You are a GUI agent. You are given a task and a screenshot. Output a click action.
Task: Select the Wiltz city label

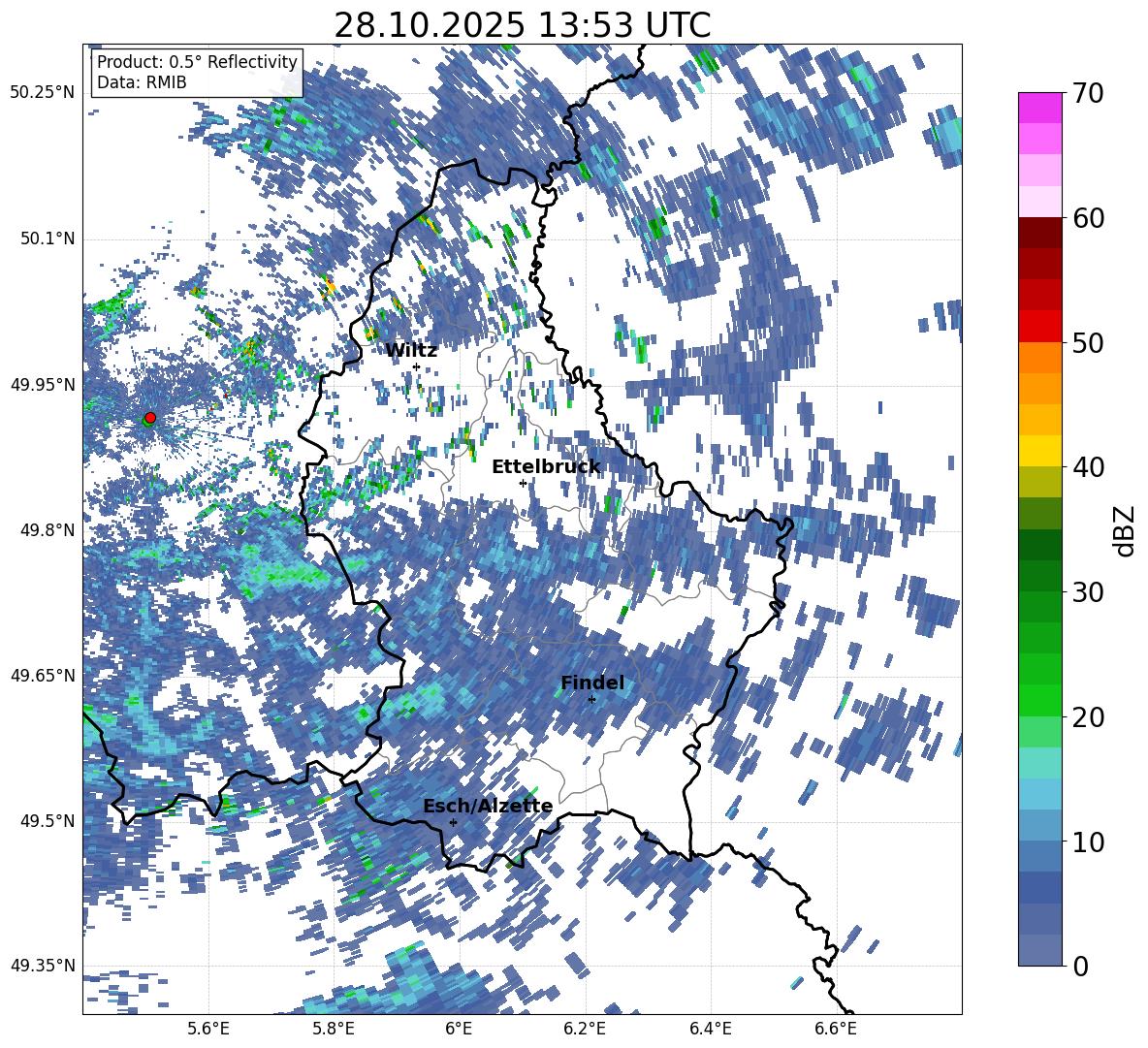pos(411,351)
